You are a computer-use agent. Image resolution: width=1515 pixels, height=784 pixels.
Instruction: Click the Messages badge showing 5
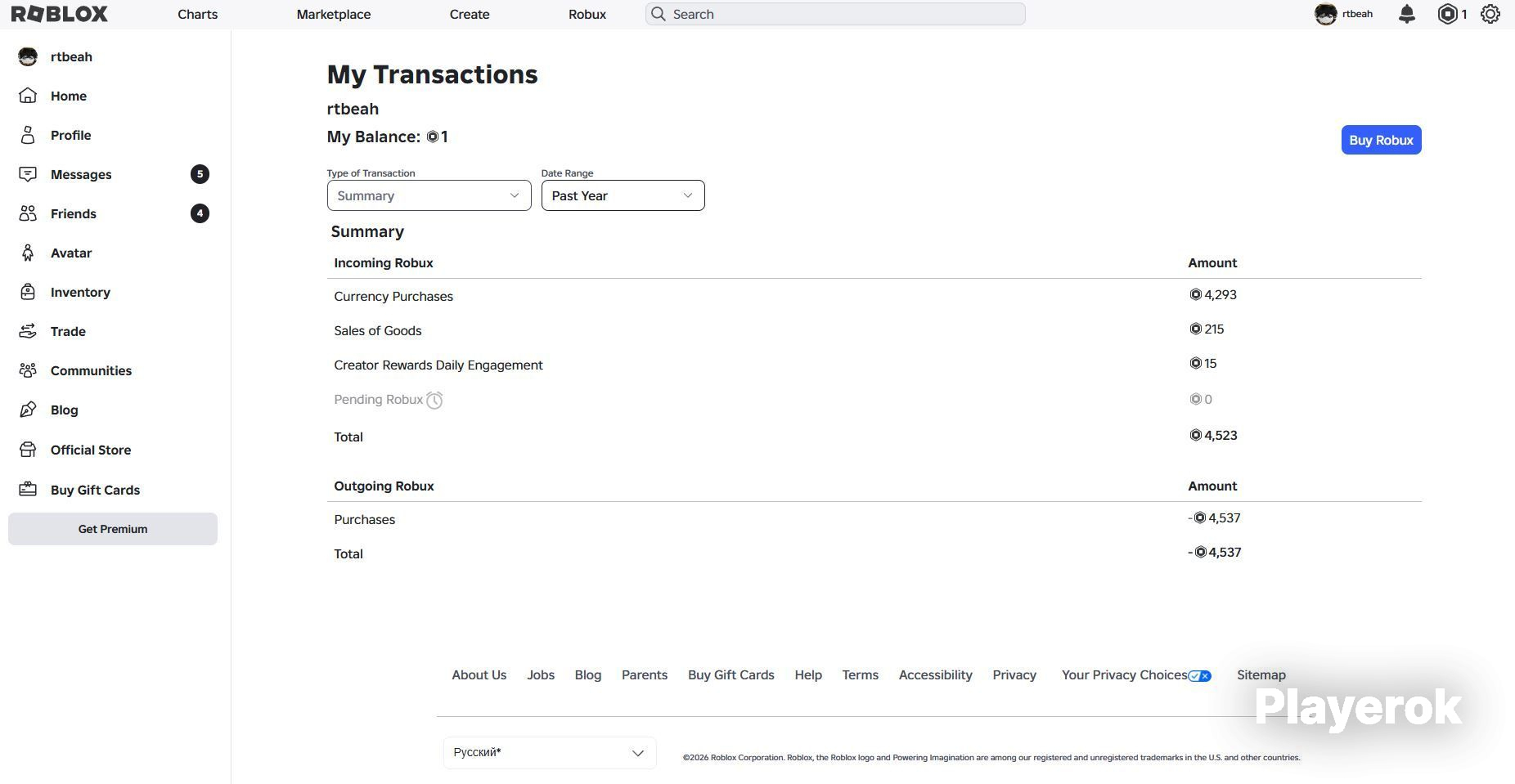pyautogui.click(x=200, y=174)
